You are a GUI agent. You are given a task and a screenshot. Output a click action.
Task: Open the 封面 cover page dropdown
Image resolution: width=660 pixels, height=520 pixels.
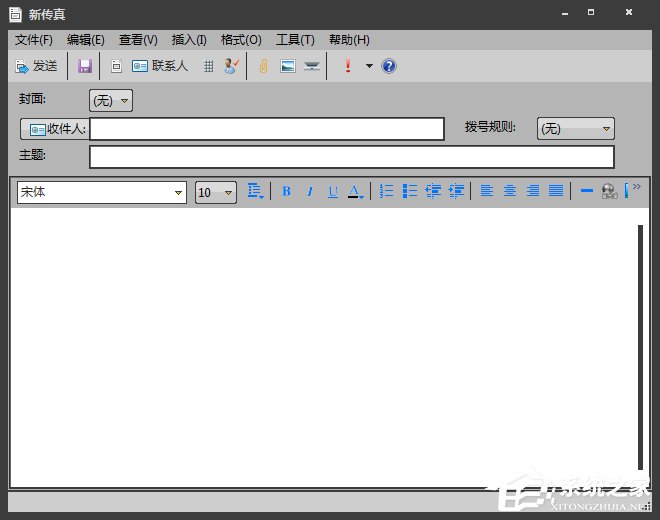pos(111,100)
